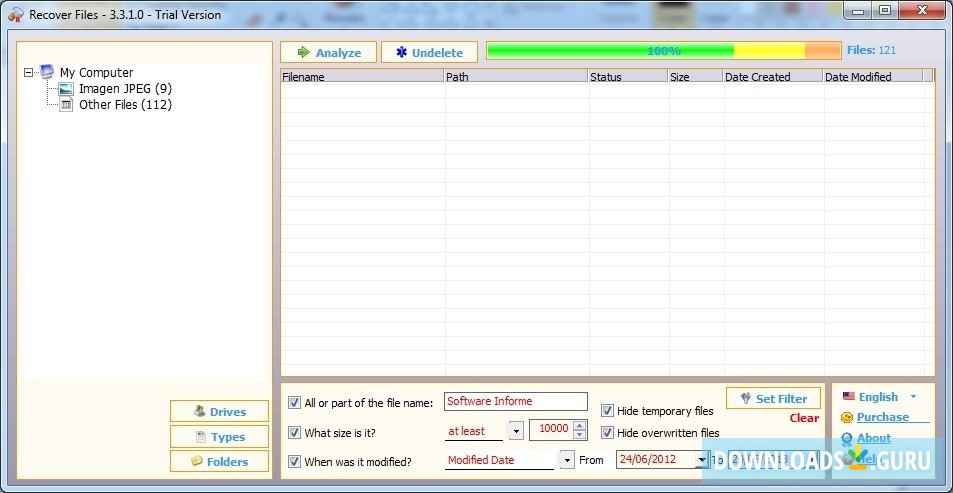Toggle 'When was it modified?' checkbox
This screenshot has height=493, width=953.
click(x=294, y=461)
